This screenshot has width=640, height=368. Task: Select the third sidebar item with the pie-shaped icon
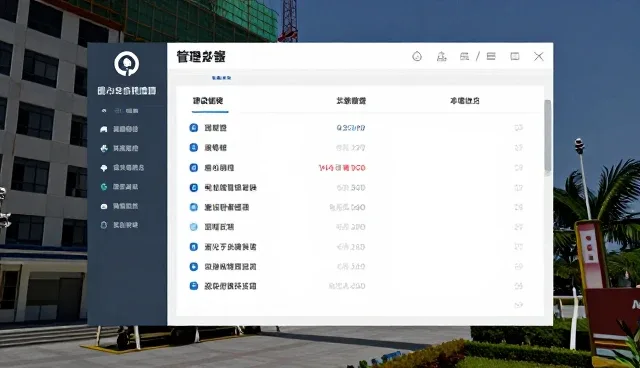click(x=119, y=148)
